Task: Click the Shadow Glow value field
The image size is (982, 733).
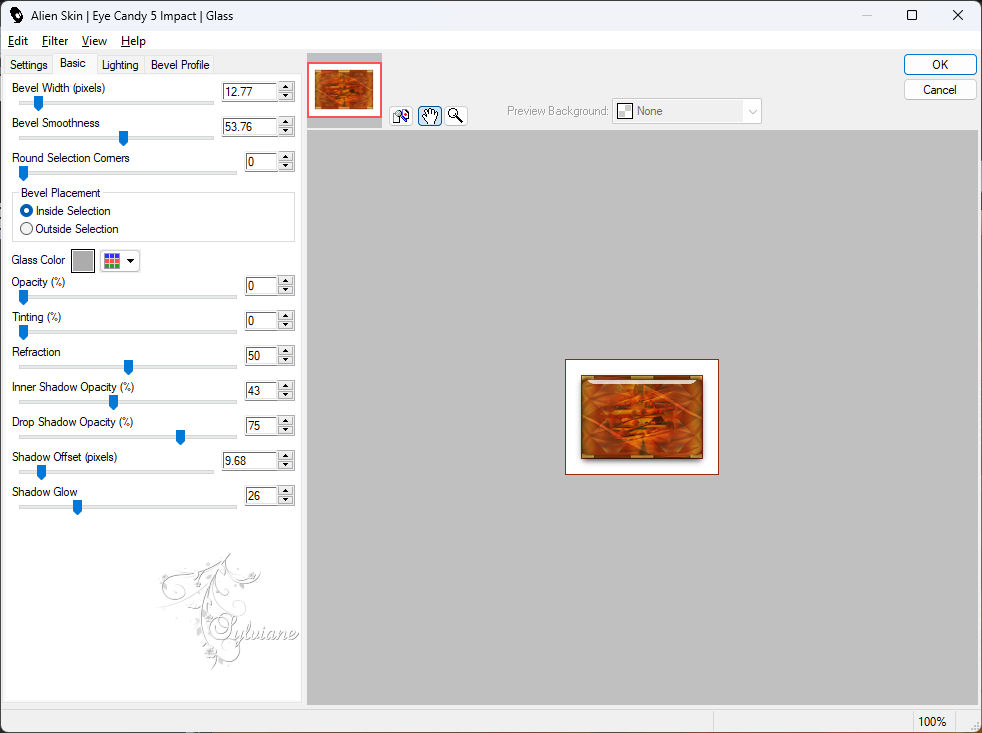Action: 261,496
